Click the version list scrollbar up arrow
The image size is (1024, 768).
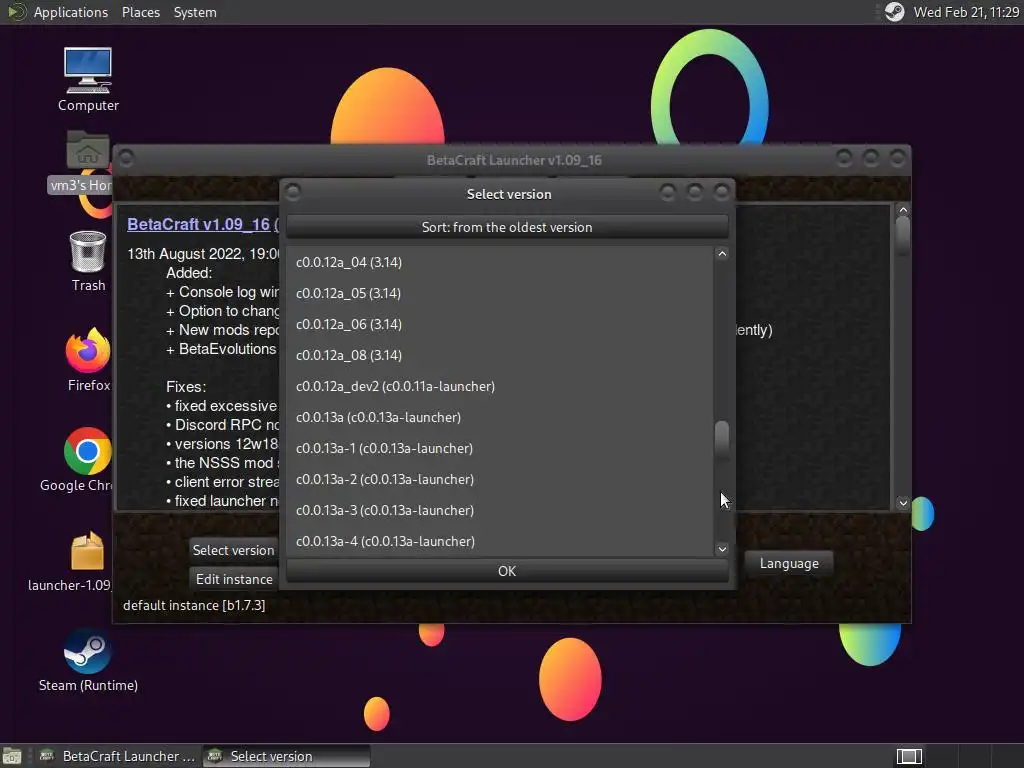[722, 253]
